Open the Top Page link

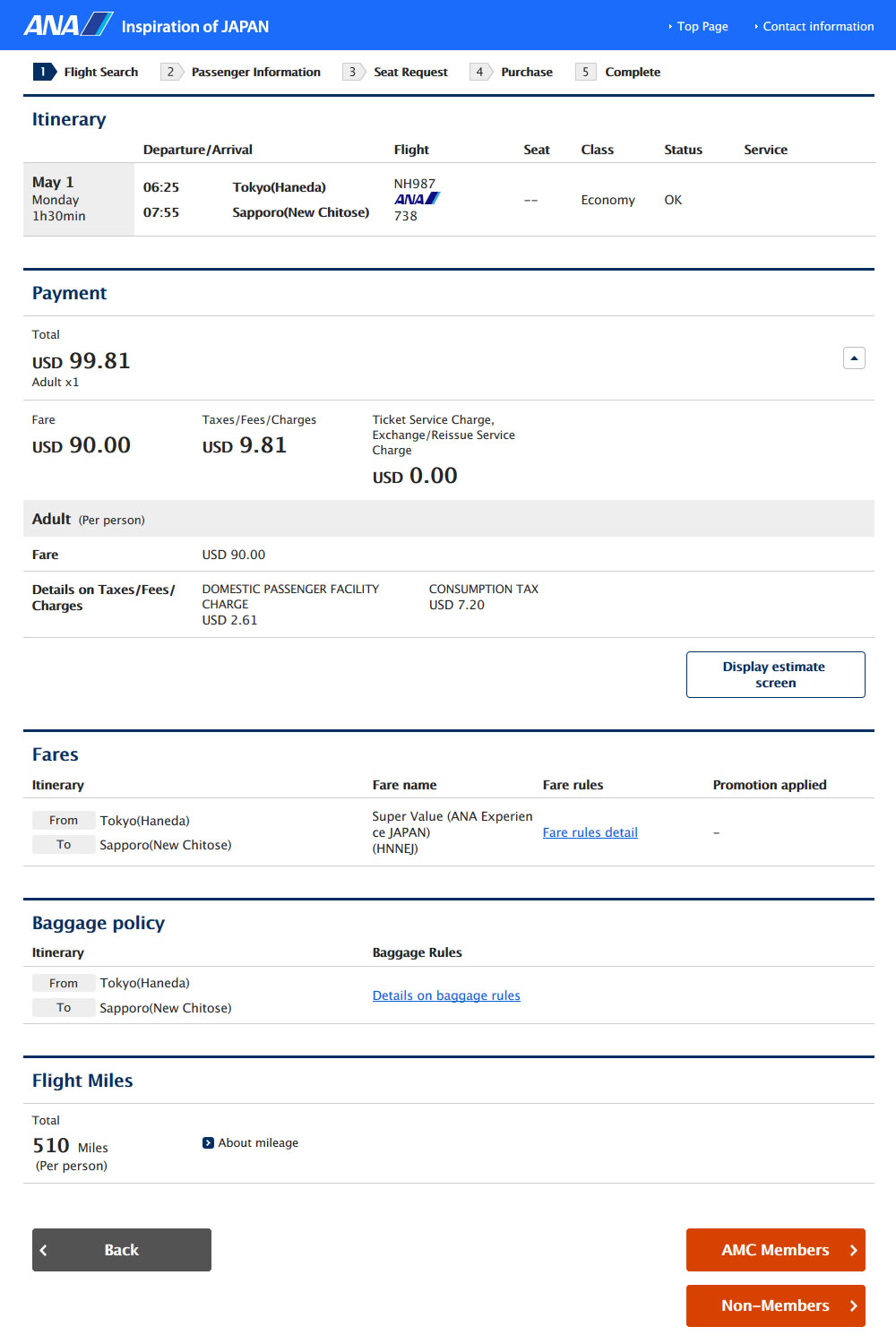click(x=702, y=27)
